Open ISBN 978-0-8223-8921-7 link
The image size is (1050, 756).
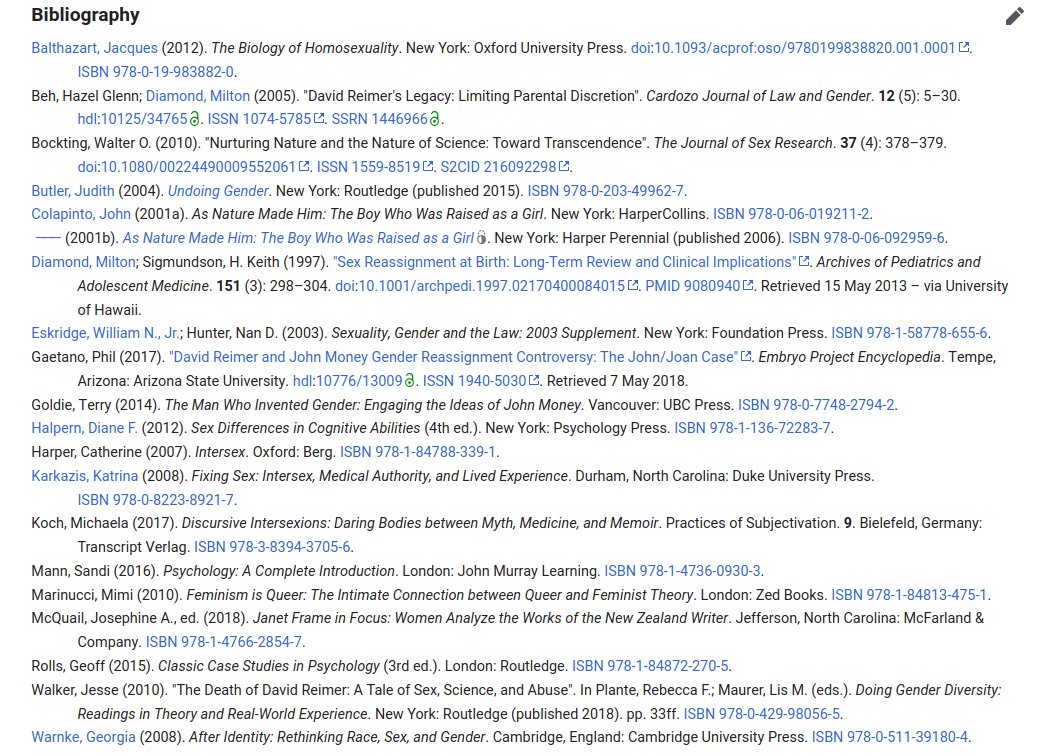click(155, 500)
